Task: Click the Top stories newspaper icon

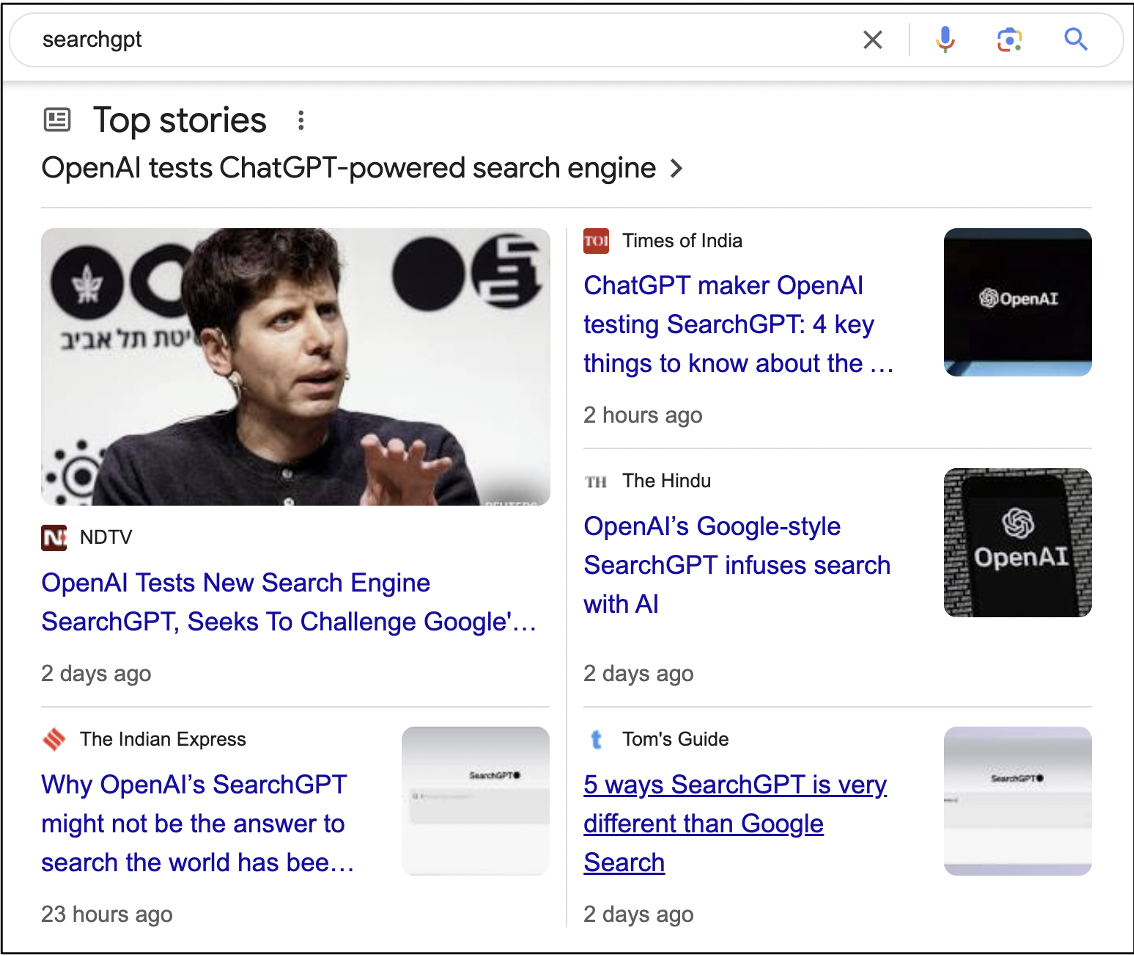Action: point(57,119)
